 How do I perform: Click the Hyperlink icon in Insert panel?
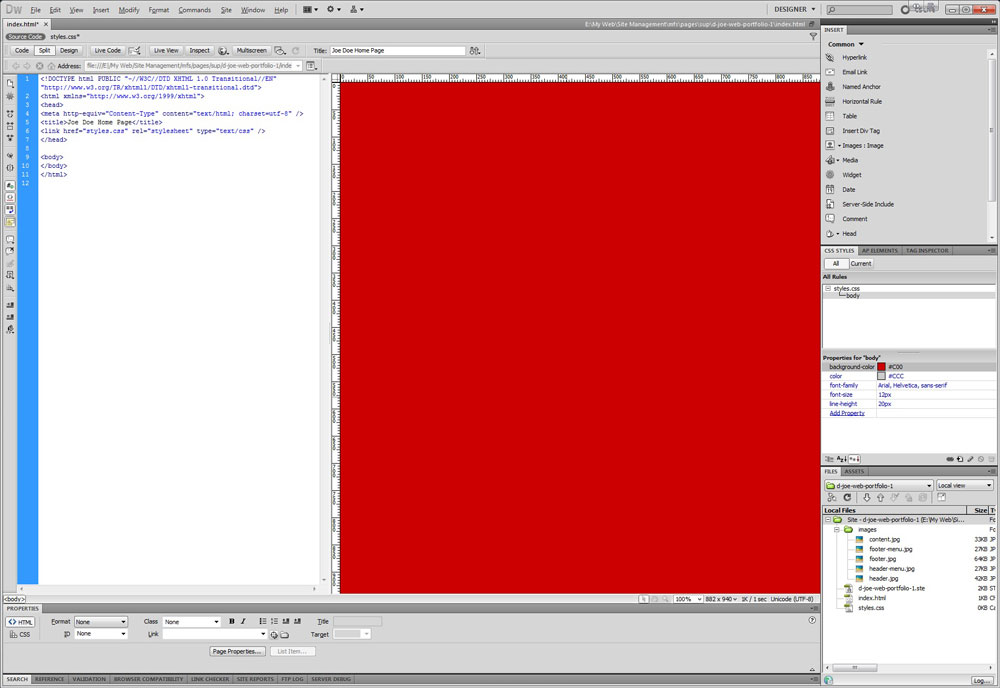click(x=830, y=58)
